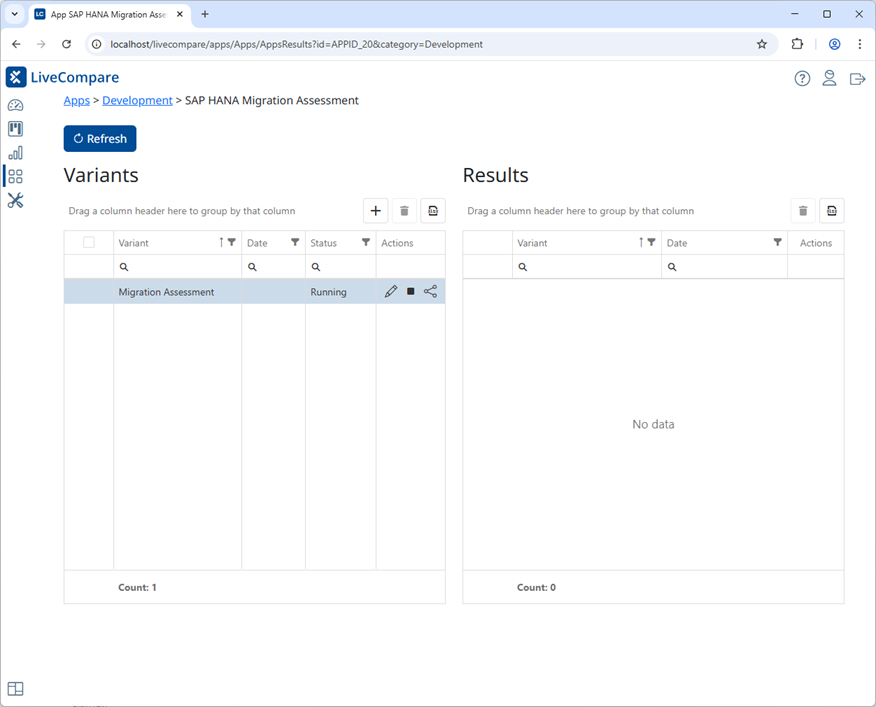The height and width of the screenshot is (707, 876).
Task: Toggle the layout panel icon at bottom left
Action: click(x=15, y=689)
